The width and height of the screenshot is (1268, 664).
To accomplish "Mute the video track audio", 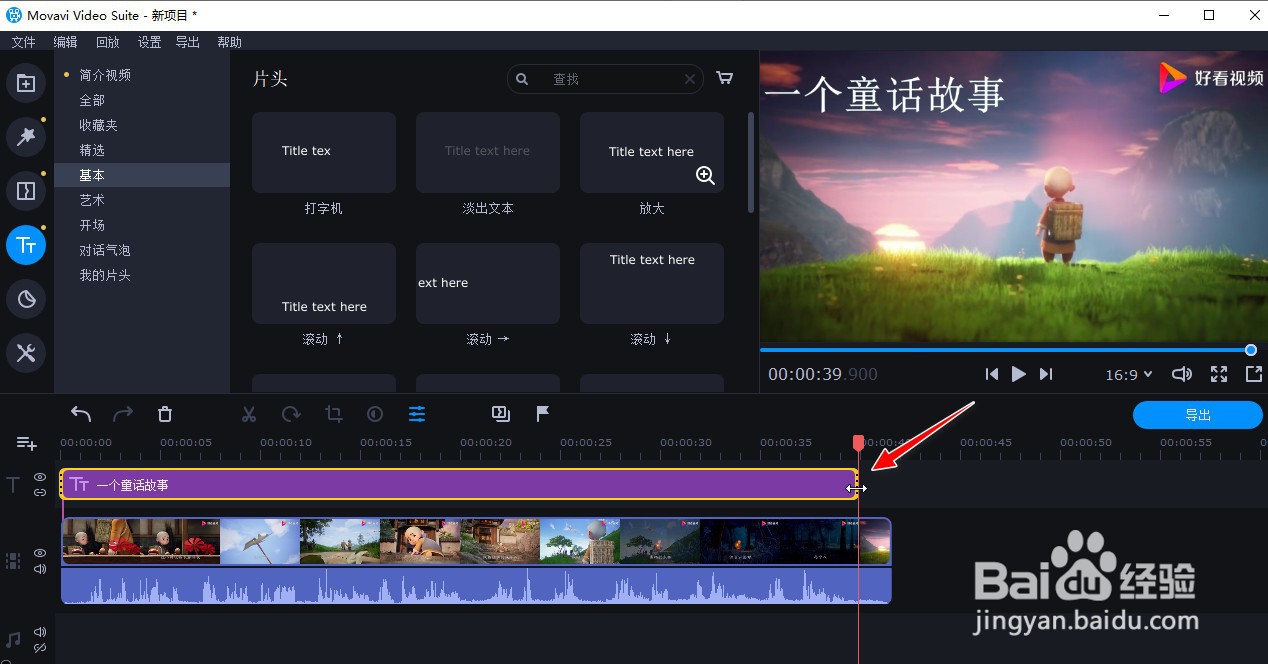I will click(40, 569).
